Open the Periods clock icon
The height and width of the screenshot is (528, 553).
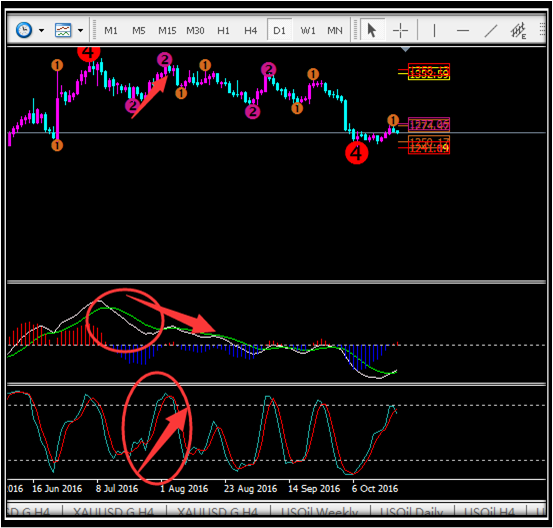point(24,30)
